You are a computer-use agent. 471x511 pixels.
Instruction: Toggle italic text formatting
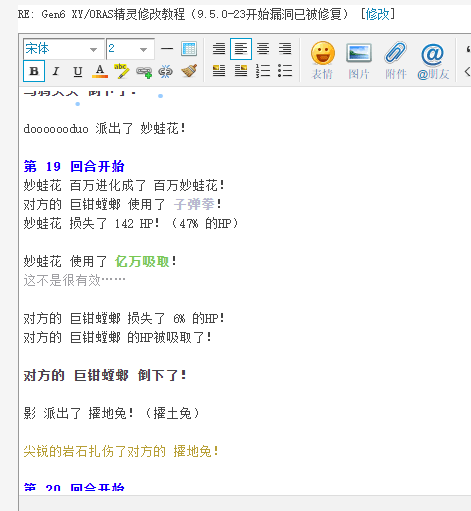(56, 71)
